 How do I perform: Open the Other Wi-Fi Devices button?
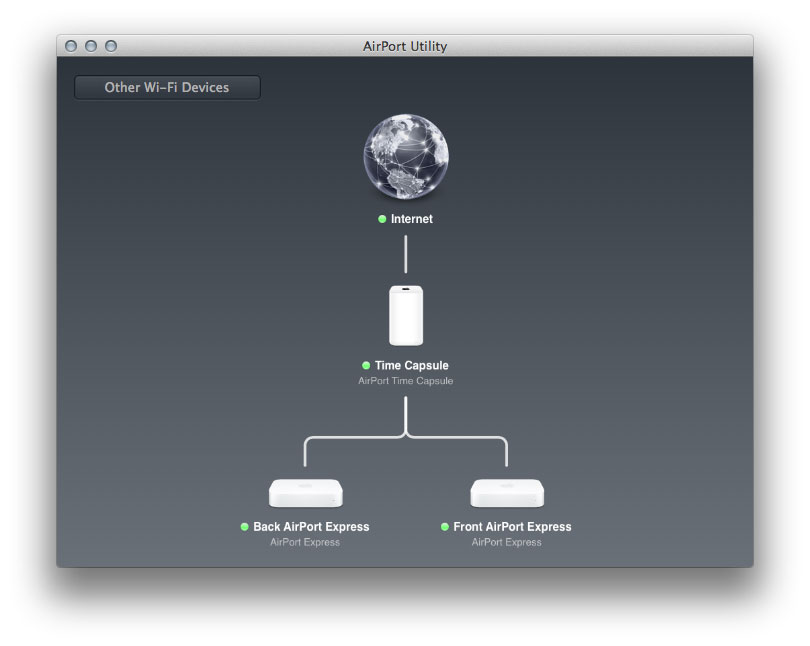click(x=167, y=87)
